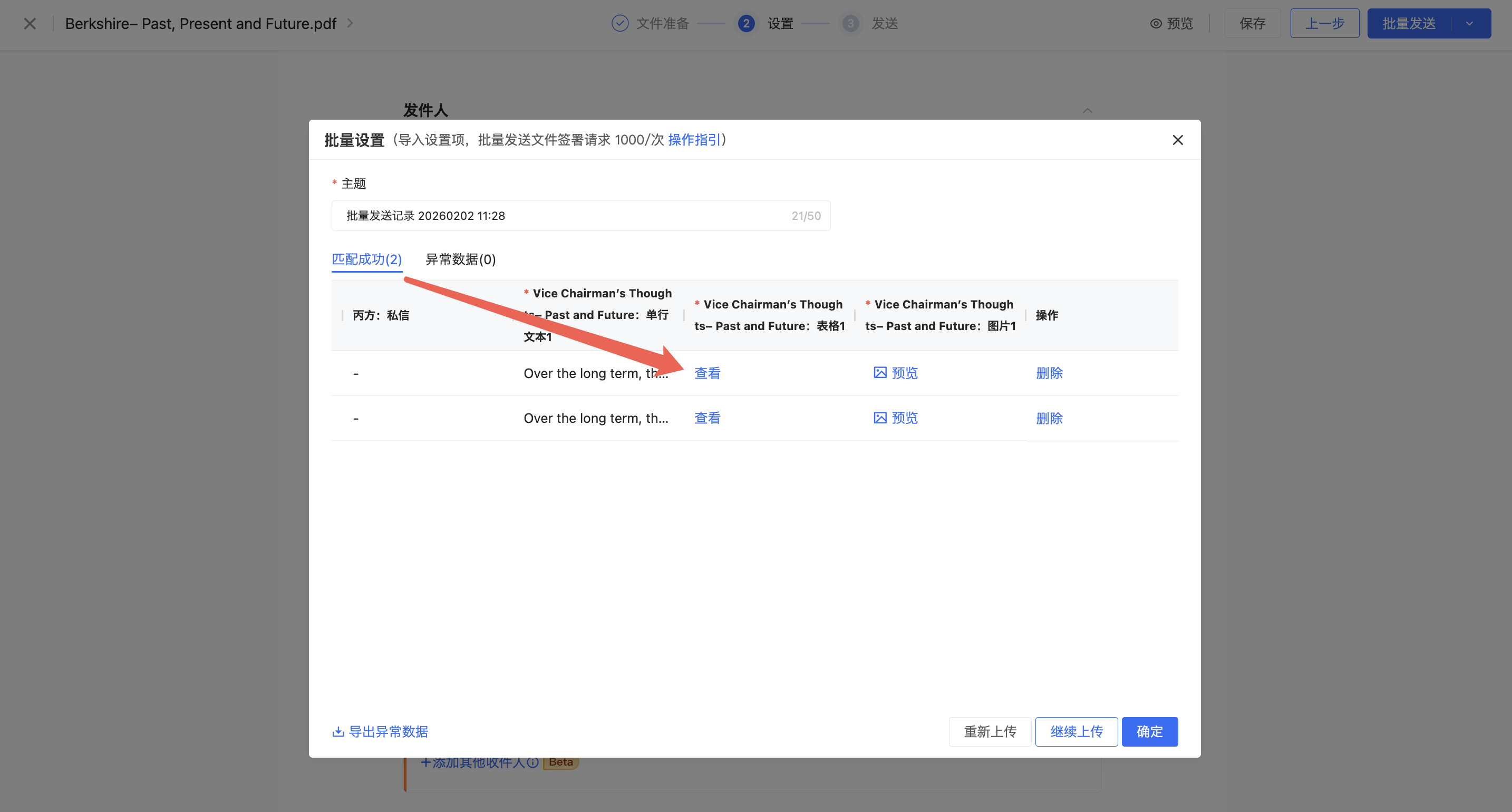Click the 确定 button
This screenshot has width=1512, height=812.
click(x=1149, y=731)
